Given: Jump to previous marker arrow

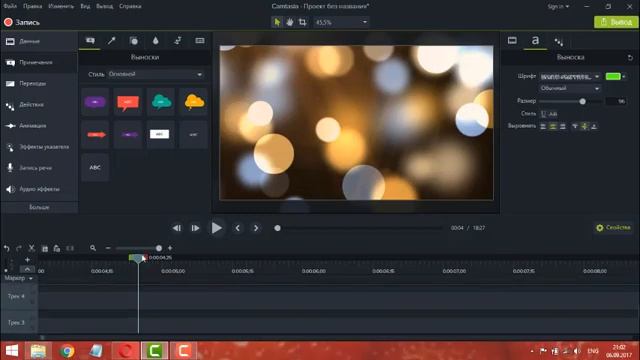Looking at the screenshot, I should click(238, 228).
